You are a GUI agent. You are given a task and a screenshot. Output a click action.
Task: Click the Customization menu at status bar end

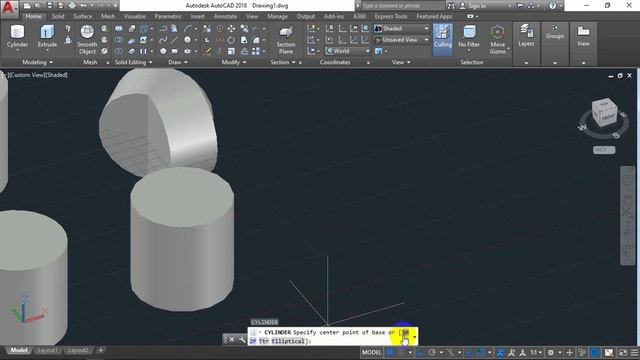pyautogui.click(x=634, y=352)
